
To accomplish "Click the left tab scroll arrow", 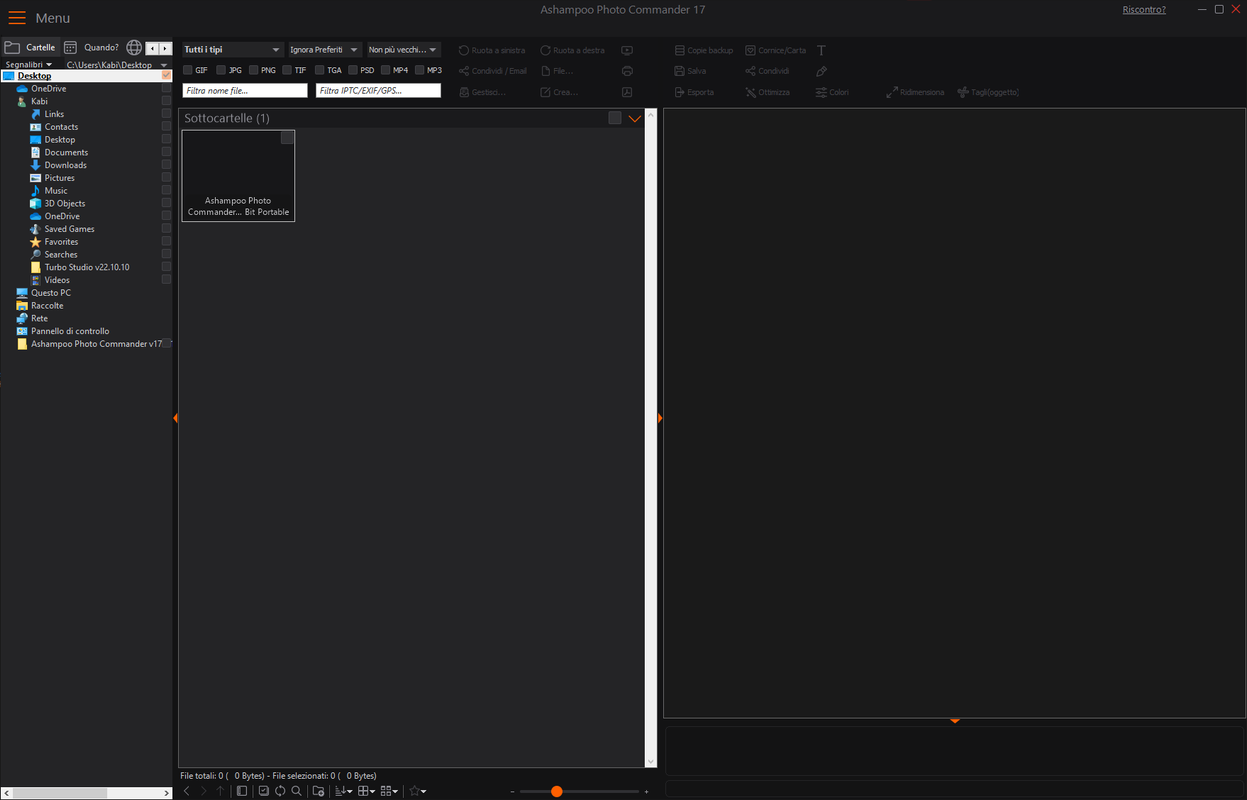I will point(152,48).
